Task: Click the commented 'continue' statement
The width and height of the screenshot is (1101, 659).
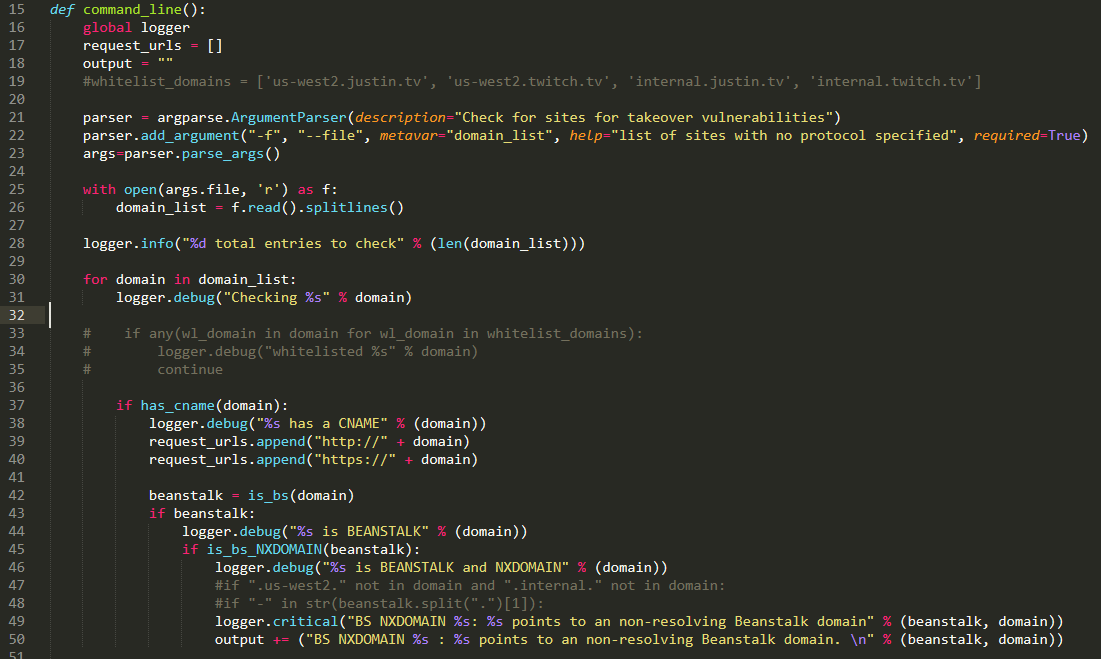Action: click(190, 369)
